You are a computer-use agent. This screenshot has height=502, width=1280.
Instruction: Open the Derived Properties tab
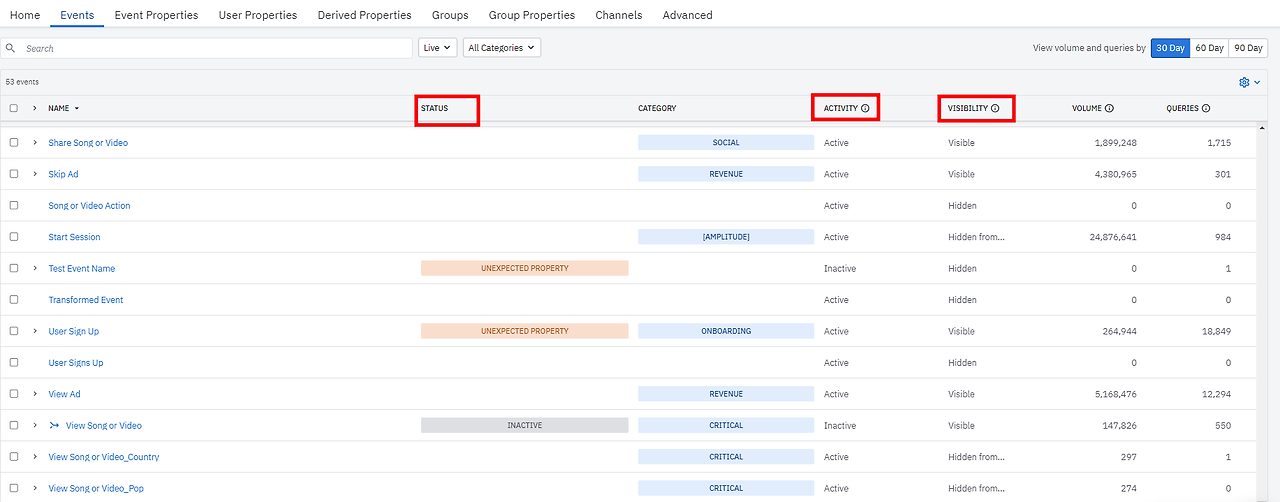pos(364,15)
